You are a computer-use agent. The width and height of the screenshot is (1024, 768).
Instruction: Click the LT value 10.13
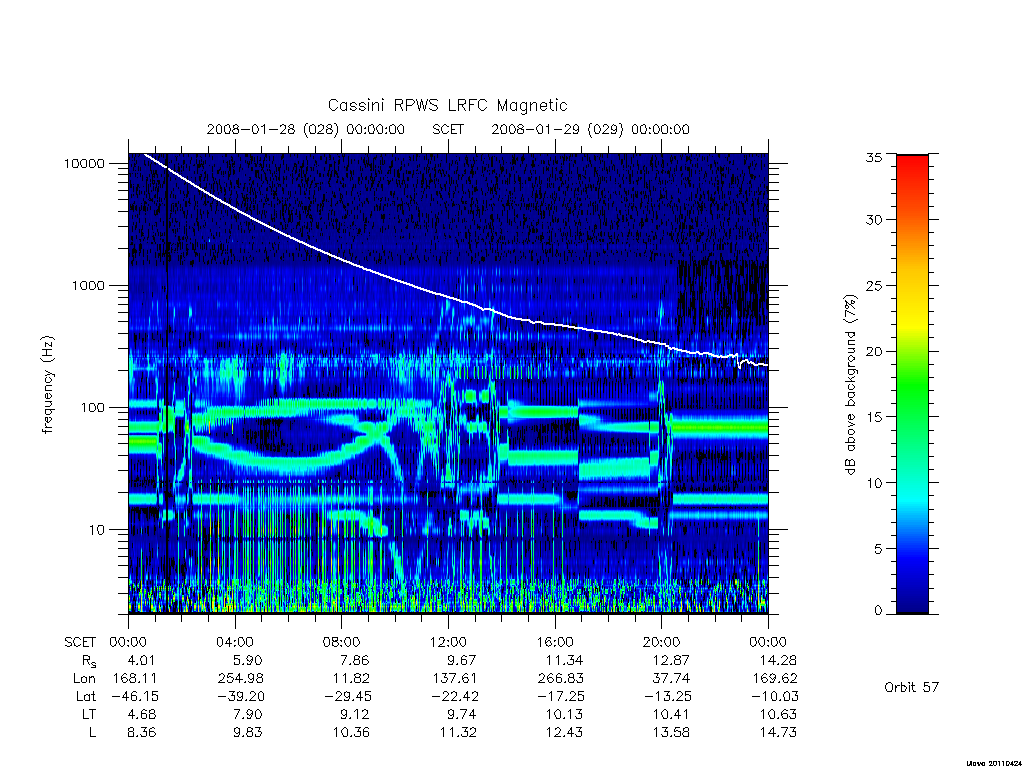click(564, 714)
